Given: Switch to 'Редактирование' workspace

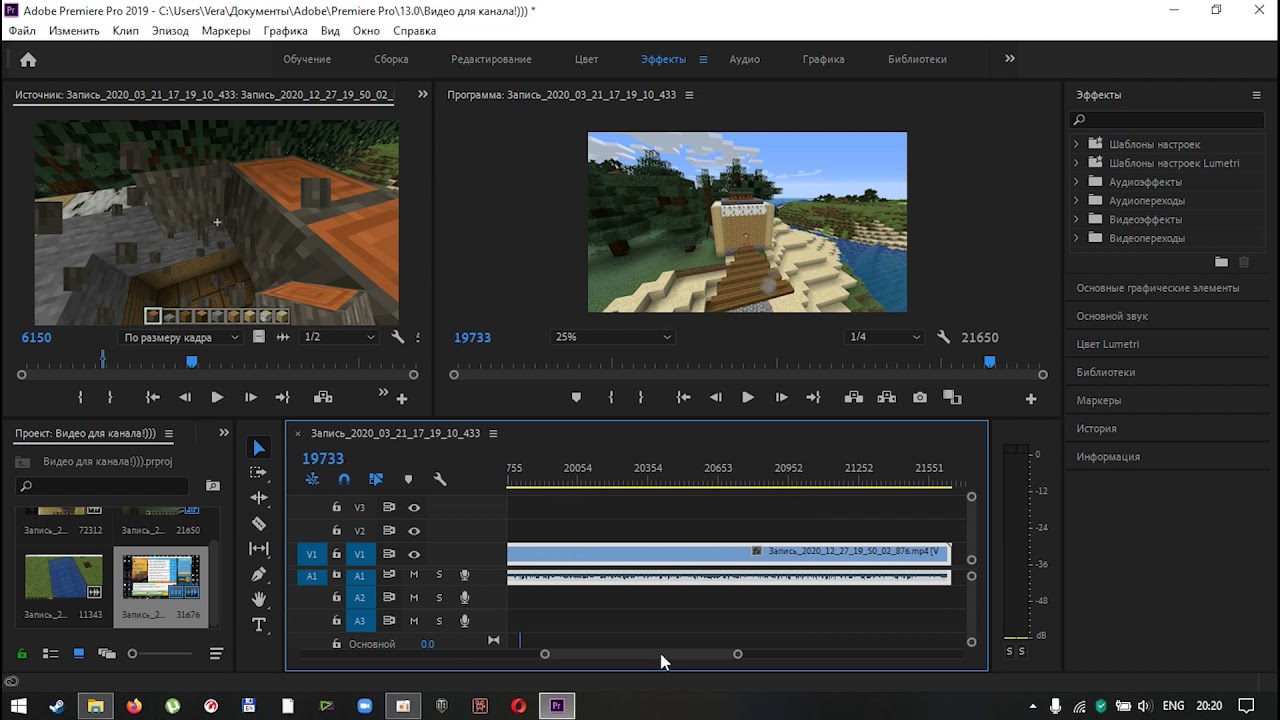Looking at the screenshot, I should coord(491,59).
